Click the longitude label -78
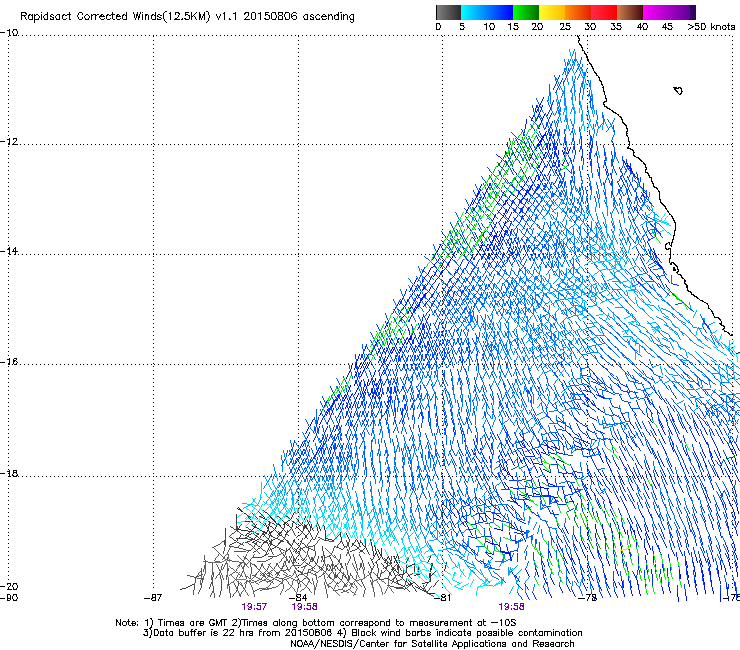This screenshot has height=650, width=740. [x=588, y=598]
